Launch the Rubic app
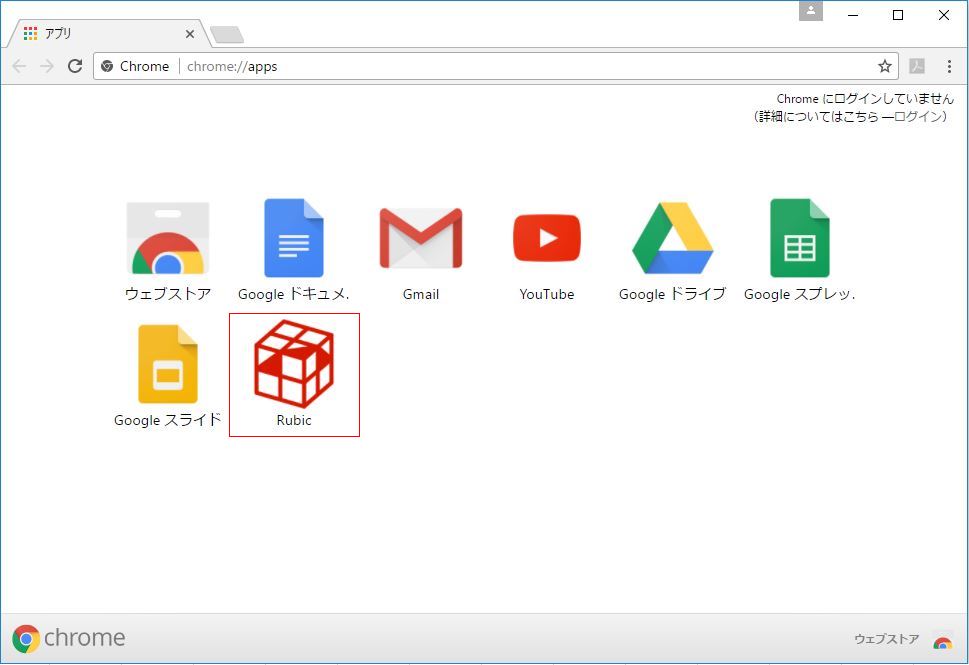The image size is (969, 665). coord(294,364)
